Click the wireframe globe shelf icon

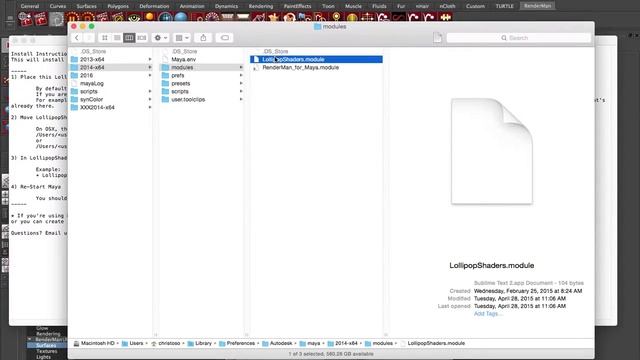click(x=165, y=18)
